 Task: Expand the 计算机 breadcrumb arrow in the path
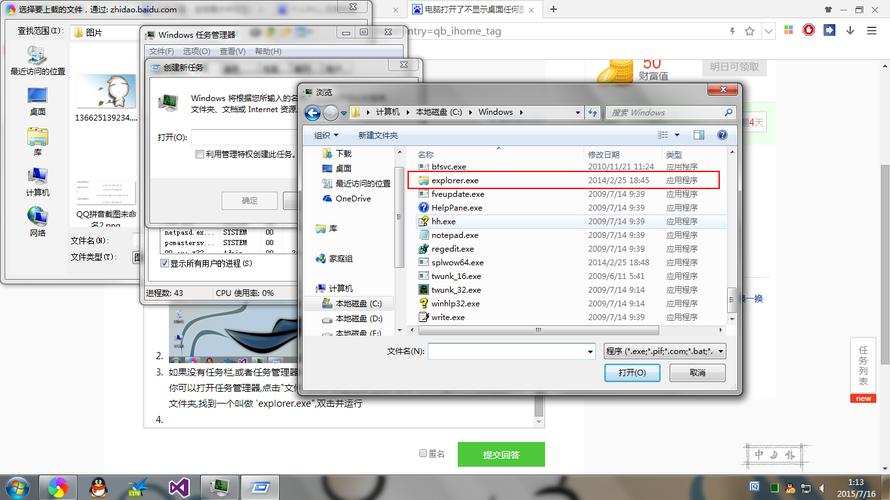(408, 112)
